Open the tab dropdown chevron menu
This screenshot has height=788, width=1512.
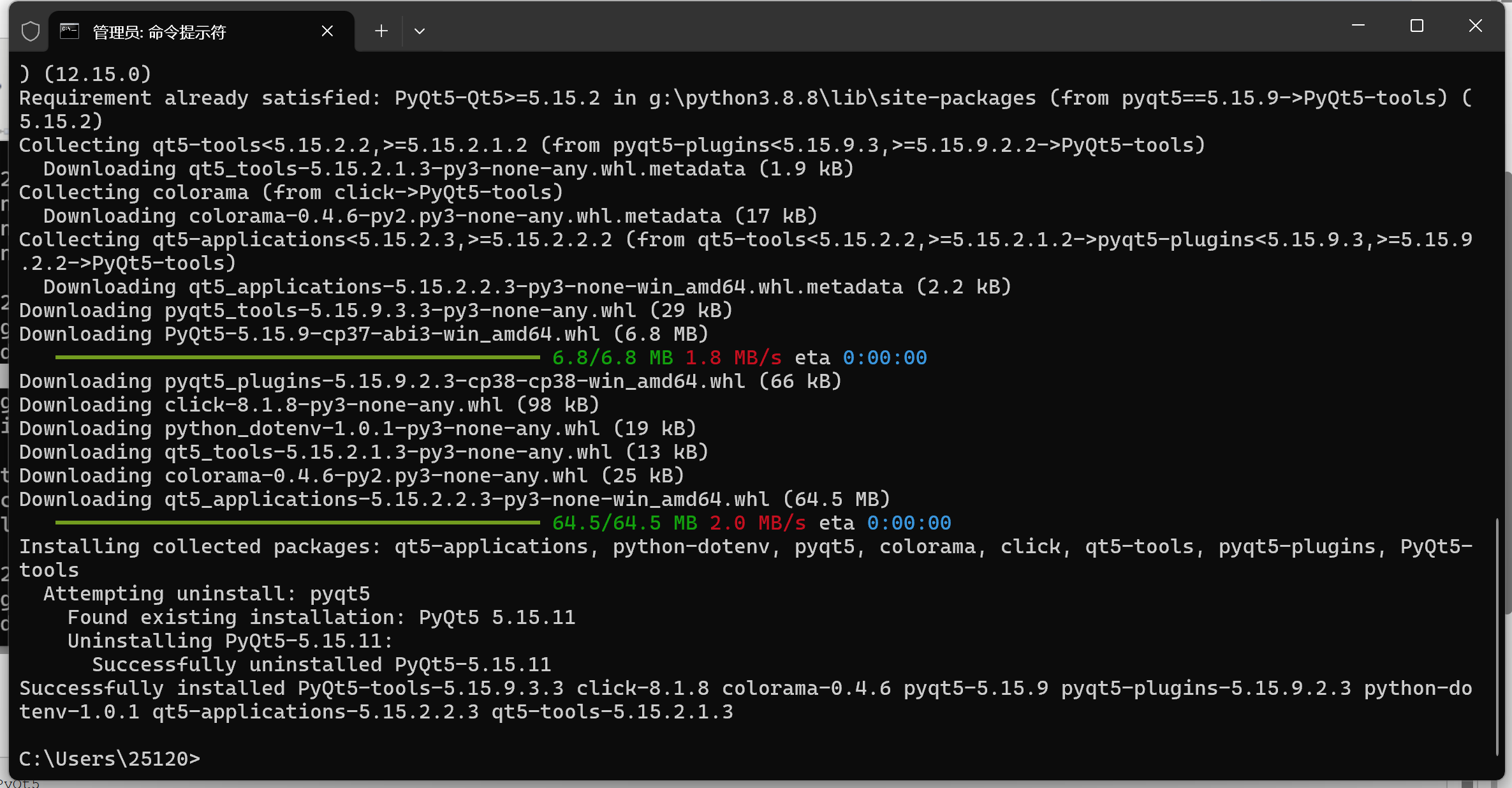pos(419,31)
